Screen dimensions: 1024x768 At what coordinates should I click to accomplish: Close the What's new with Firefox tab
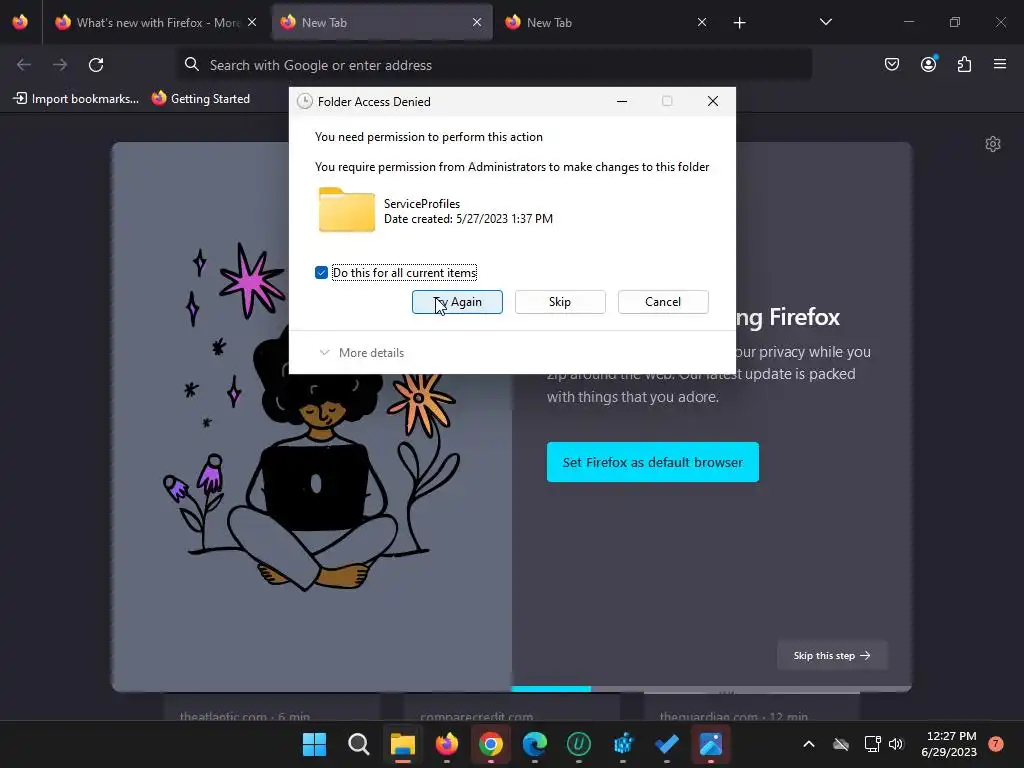click(252, 22)
